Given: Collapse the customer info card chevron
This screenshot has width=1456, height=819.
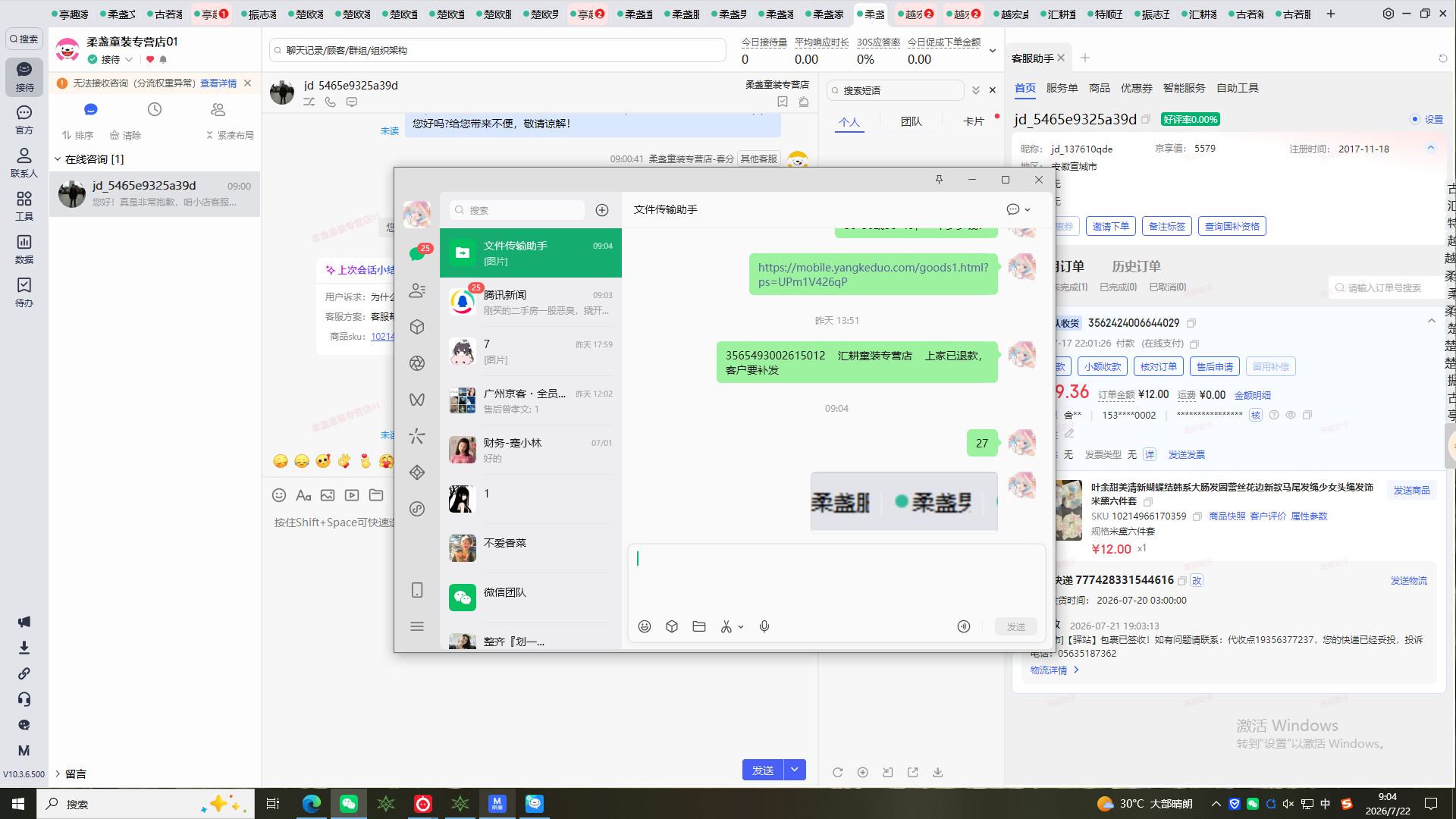Looking at the screenshot, I should [1431, 148].
